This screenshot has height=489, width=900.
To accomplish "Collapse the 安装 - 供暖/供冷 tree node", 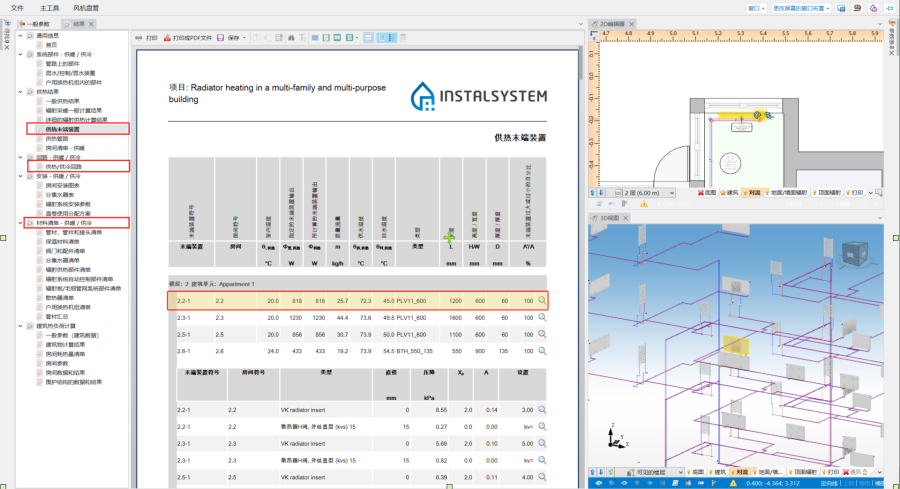I will (x=21, y=176).
